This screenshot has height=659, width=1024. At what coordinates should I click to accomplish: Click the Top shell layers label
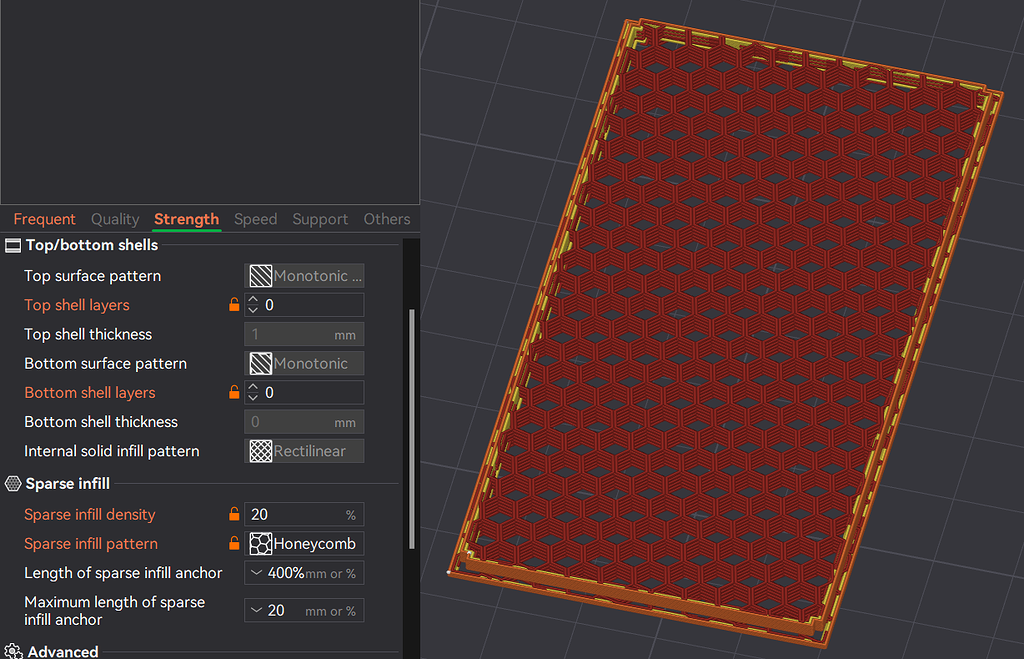(76, 305)
